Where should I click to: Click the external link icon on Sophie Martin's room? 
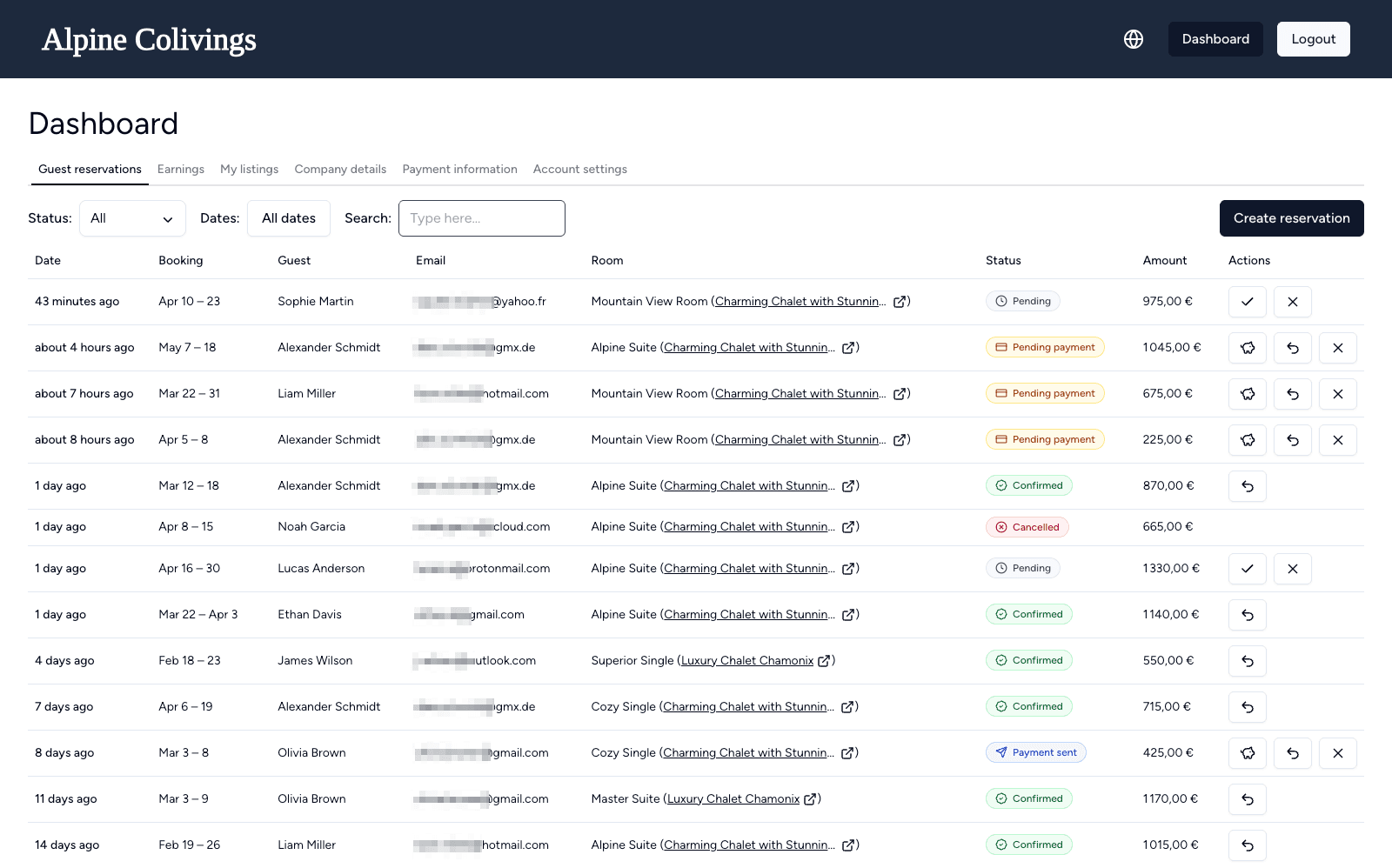902,301
